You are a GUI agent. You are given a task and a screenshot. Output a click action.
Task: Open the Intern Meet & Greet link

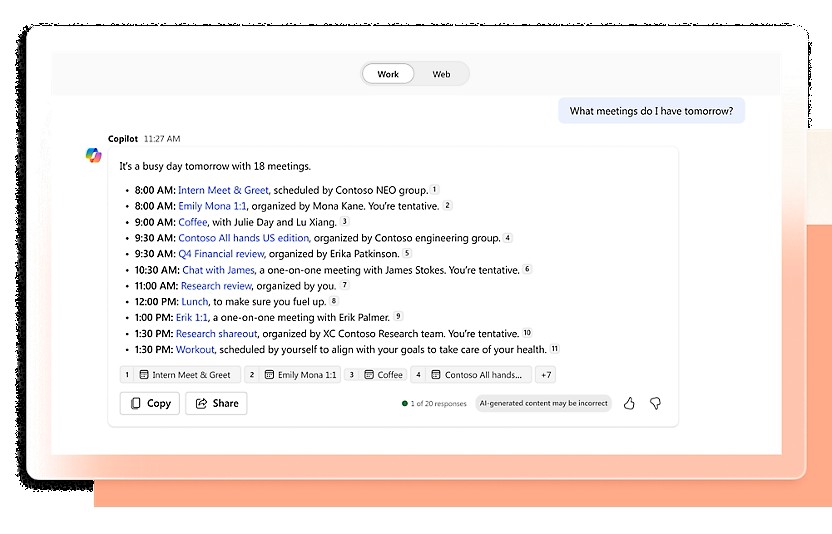(x=223, y=190)
